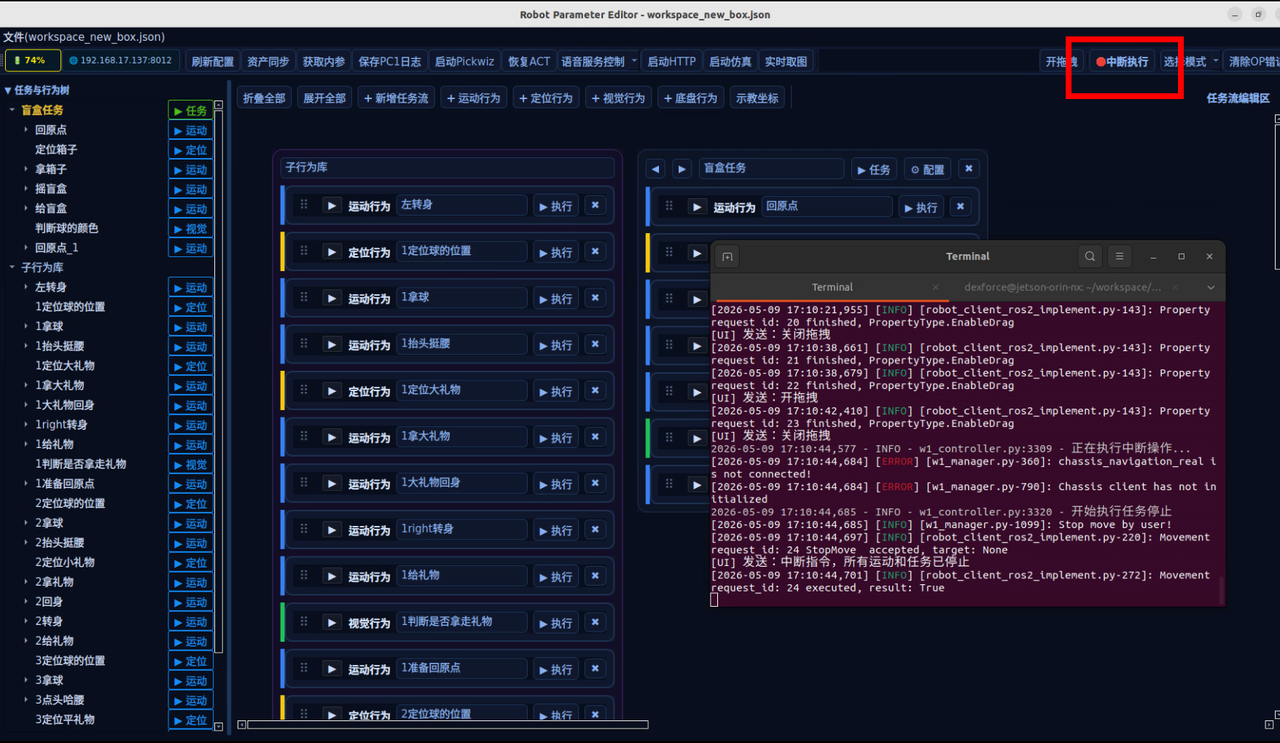This screenshot has width=1280, height=743.
Task: Click the 执行 button on the 1给礼物 card
Action: coord(555,576)
